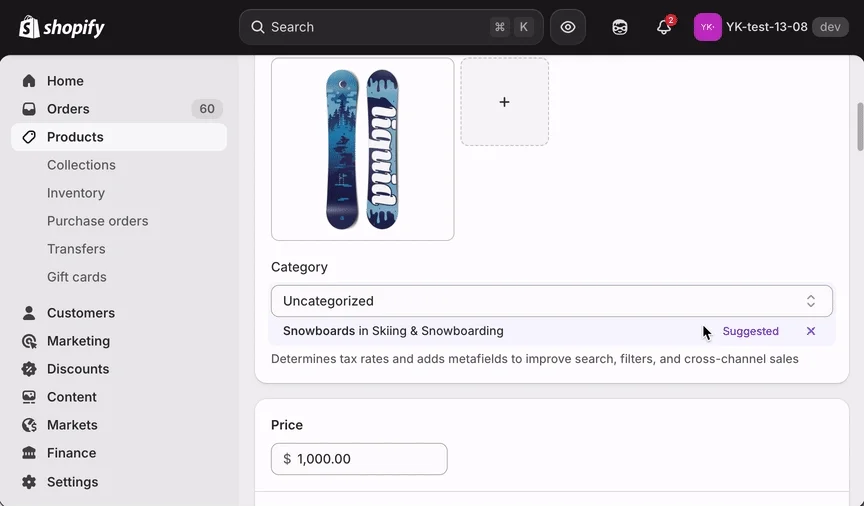Dismiss the Snowboards category suggestion
The height and width of the screenshot is (506, 864).
(x=811, y=331)
